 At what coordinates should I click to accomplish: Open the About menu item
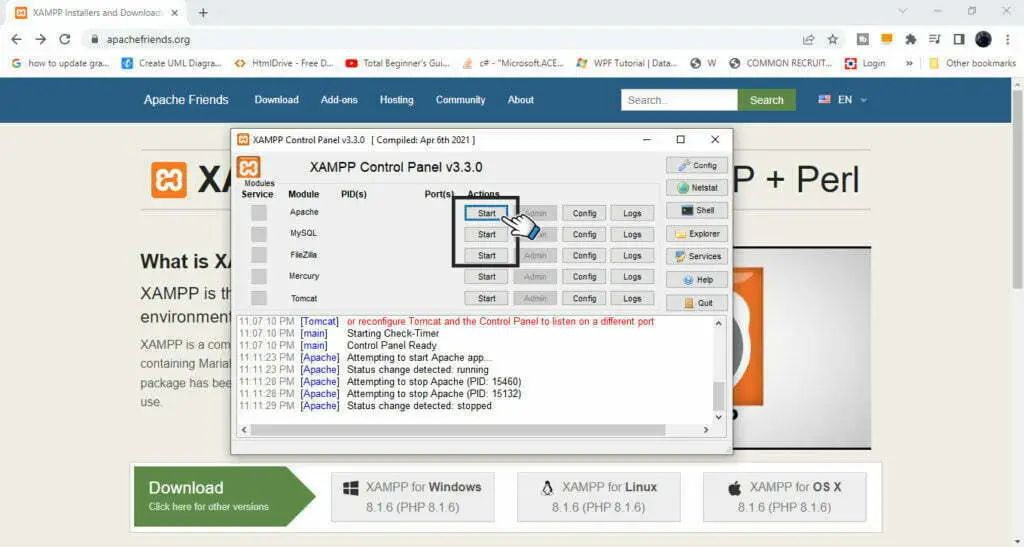[520, 100]
